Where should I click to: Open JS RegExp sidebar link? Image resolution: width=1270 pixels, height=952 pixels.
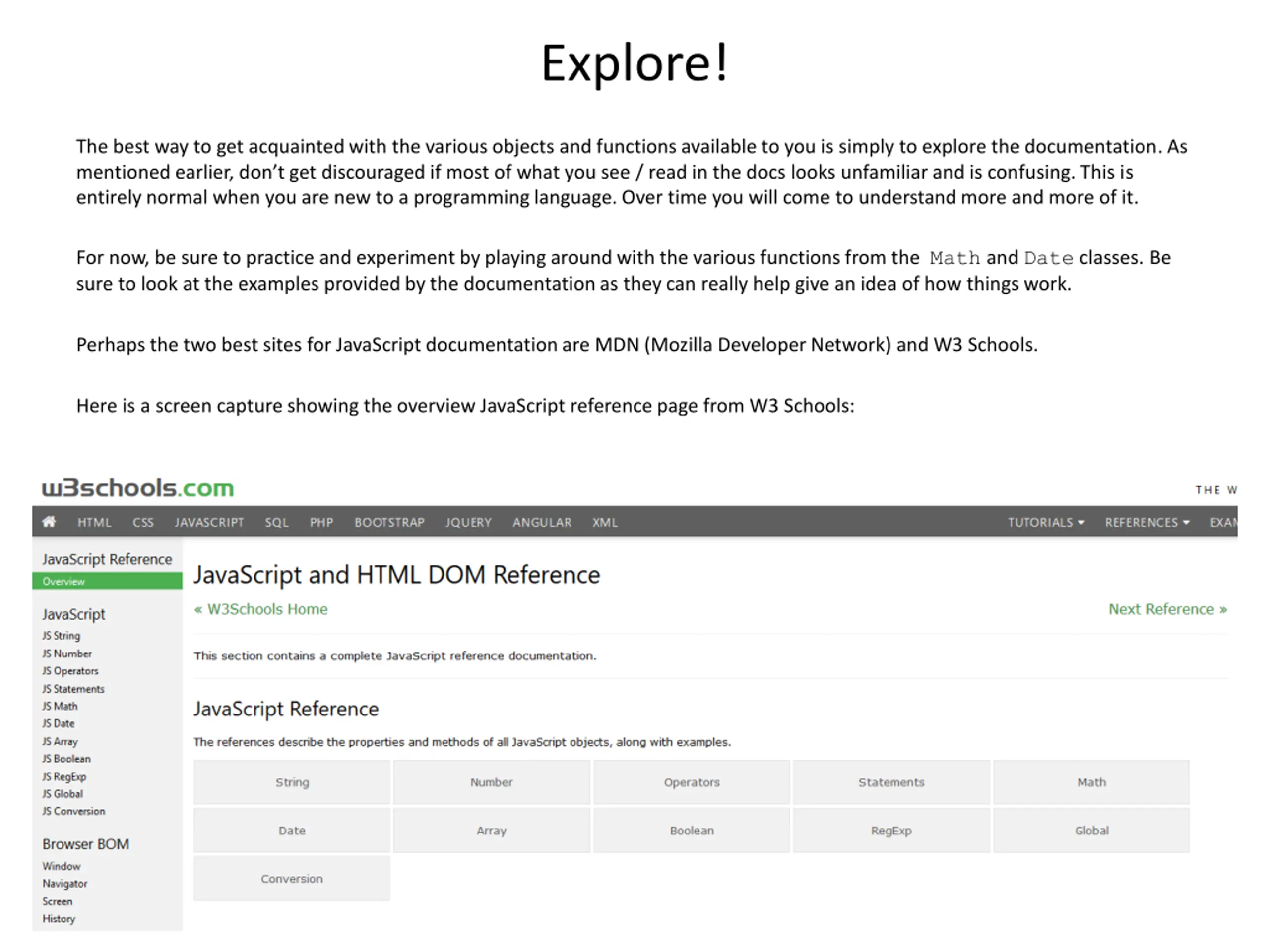(x=64, y=776)
